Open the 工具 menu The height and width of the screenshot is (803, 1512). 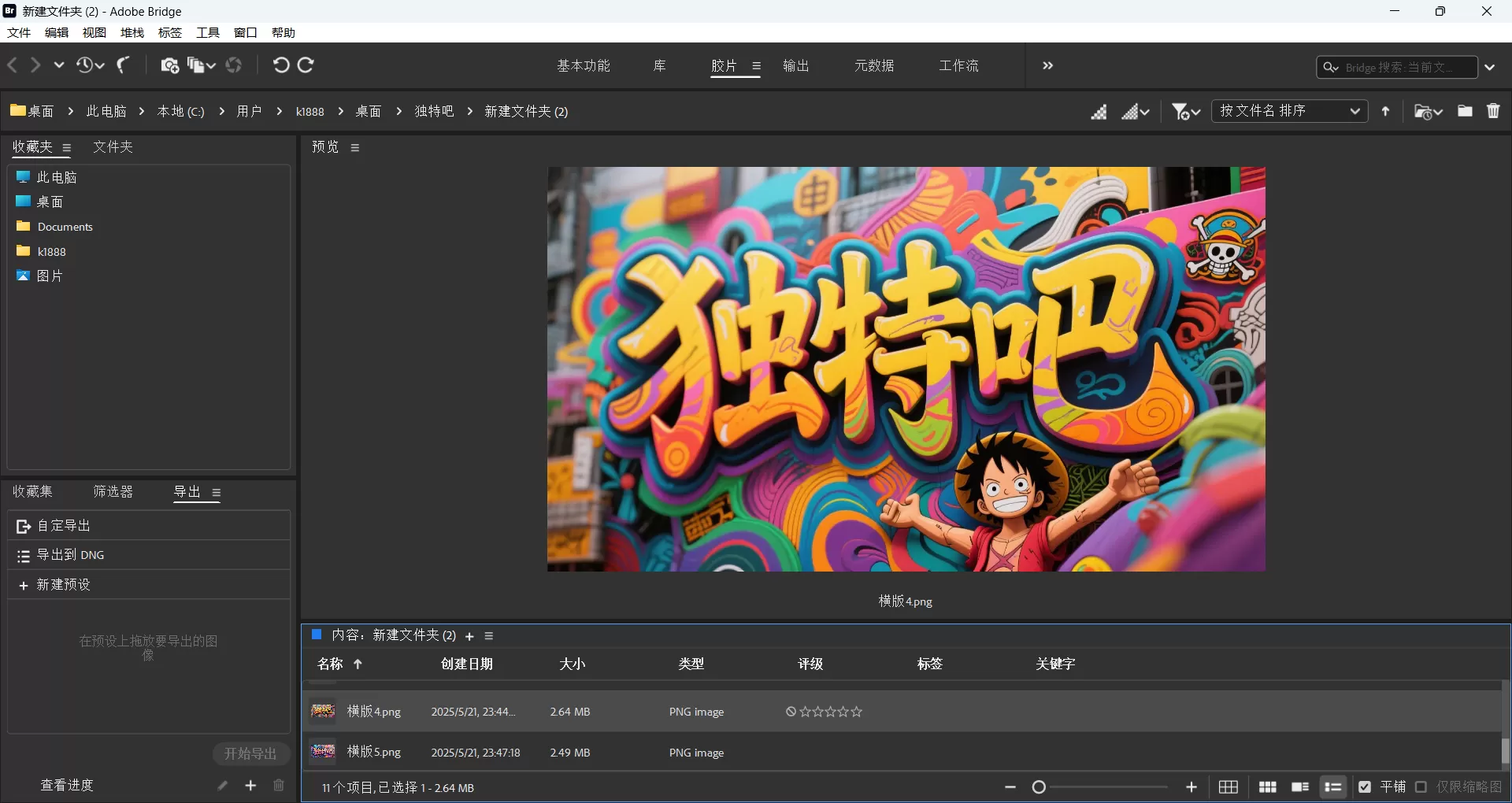point(207,32)
